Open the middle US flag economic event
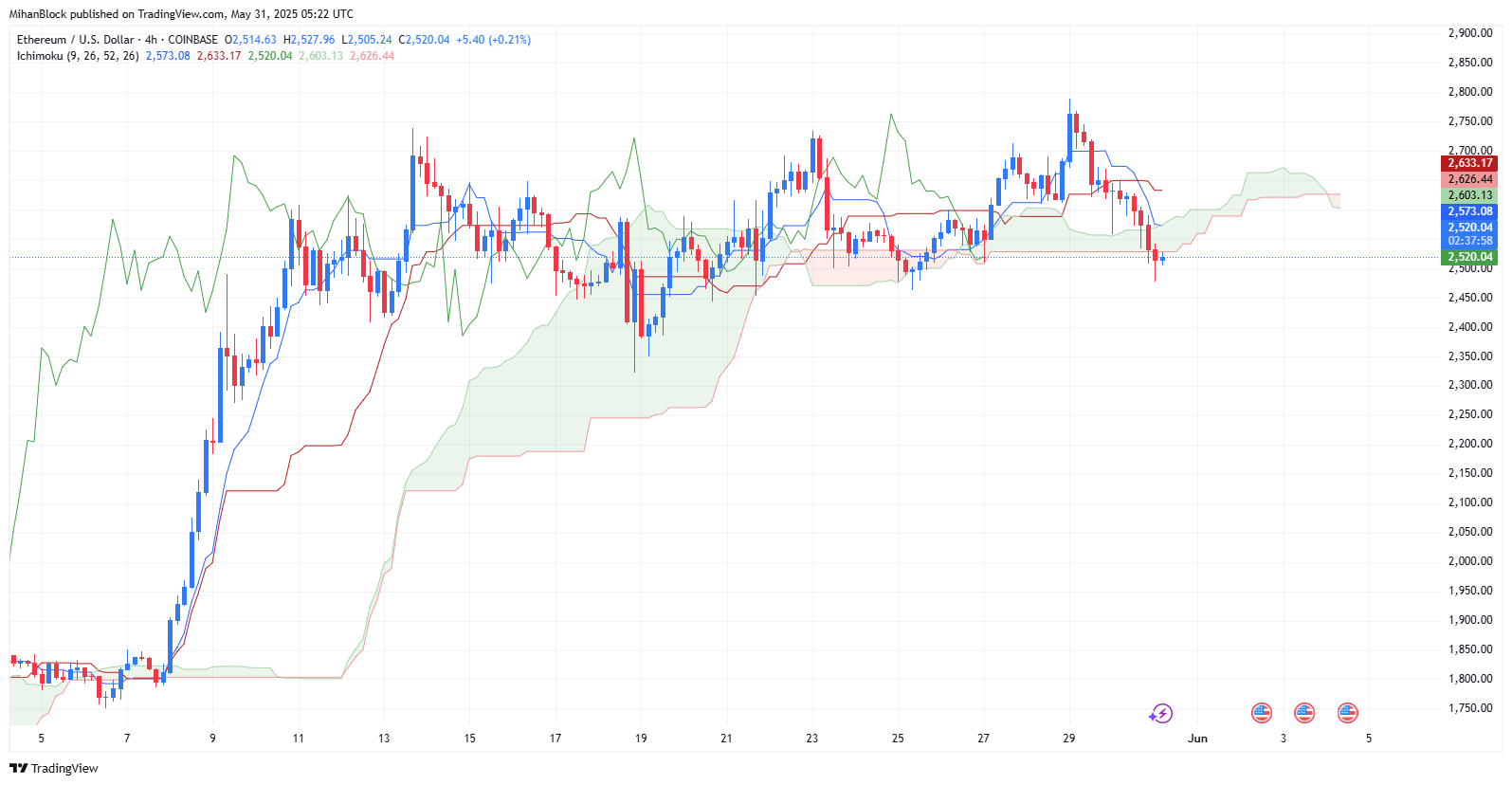This screenshot has height=785, width=1512. coord(1304,713)
